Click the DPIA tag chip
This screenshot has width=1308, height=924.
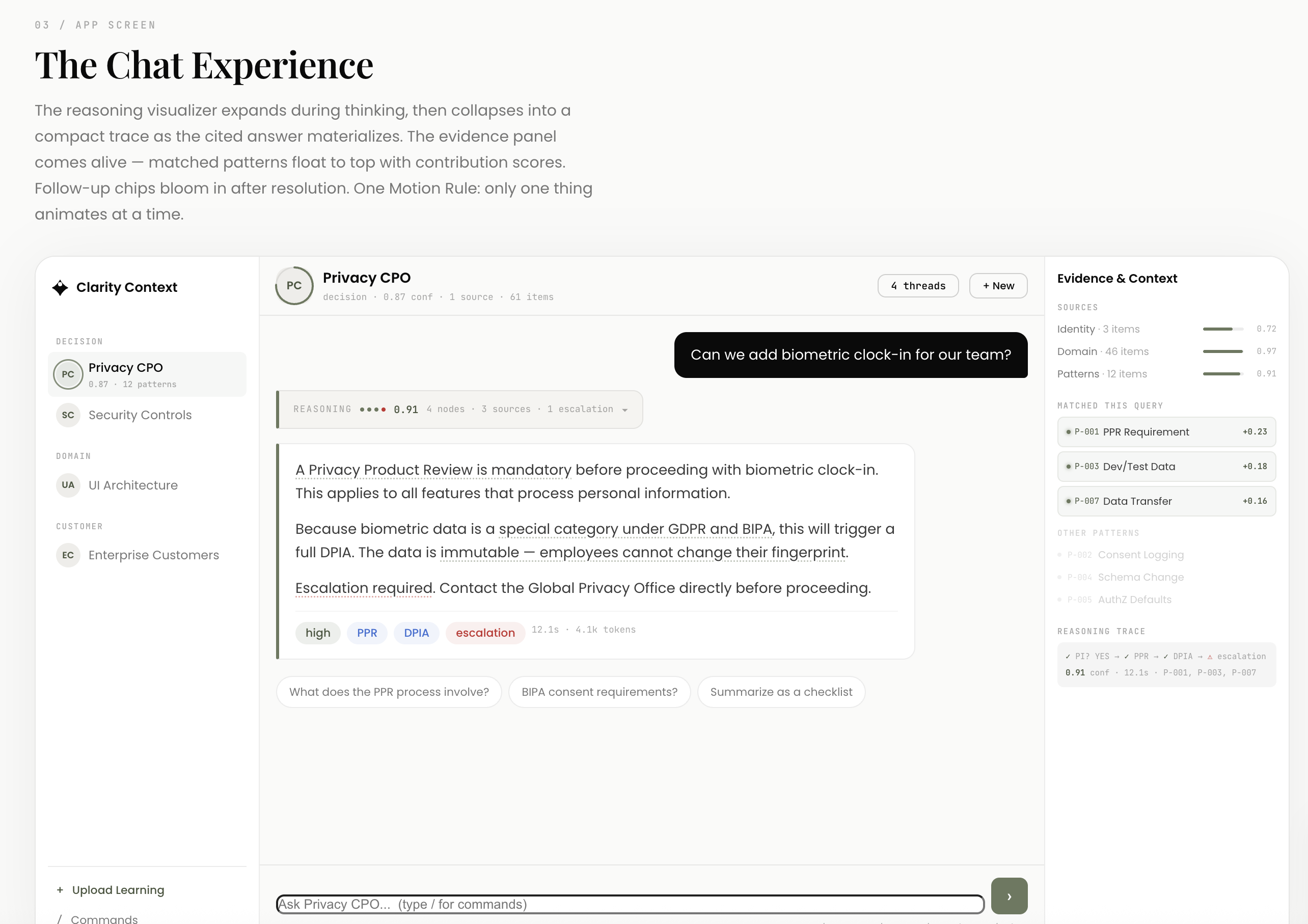click(x=416, y=633)
